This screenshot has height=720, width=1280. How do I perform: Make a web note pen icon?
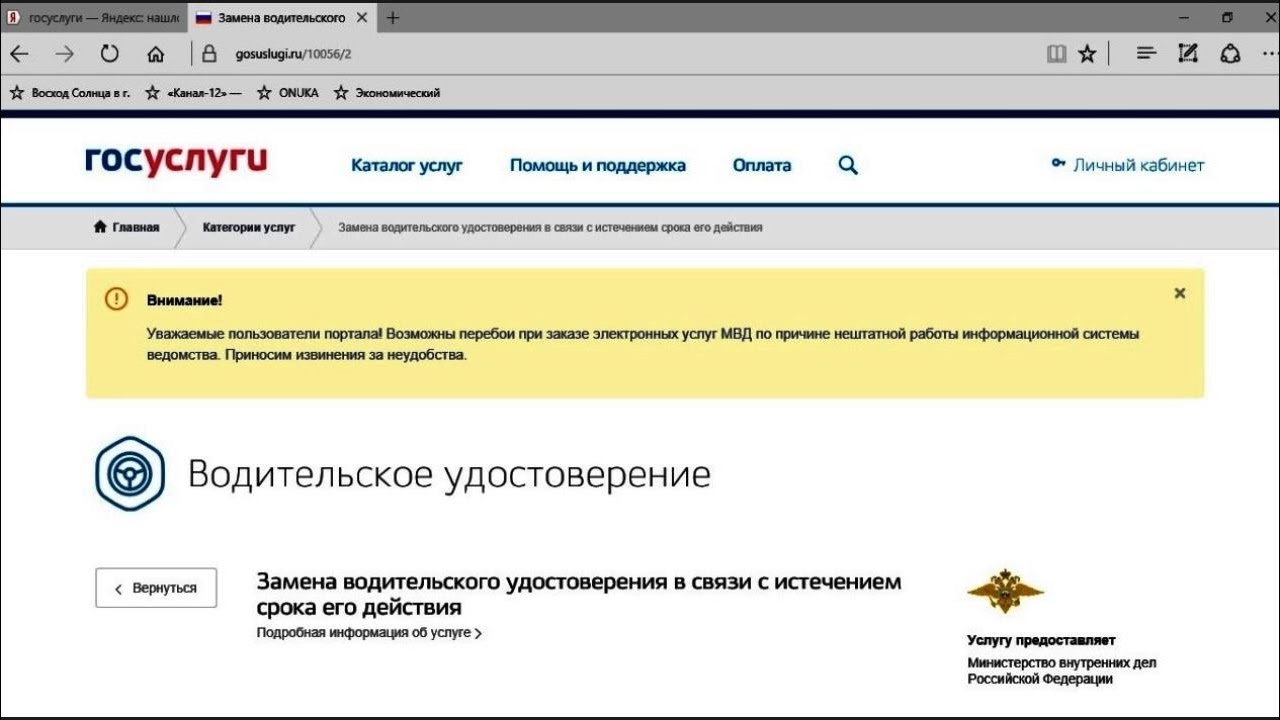pyautogui.click(x=1188, y=54)
